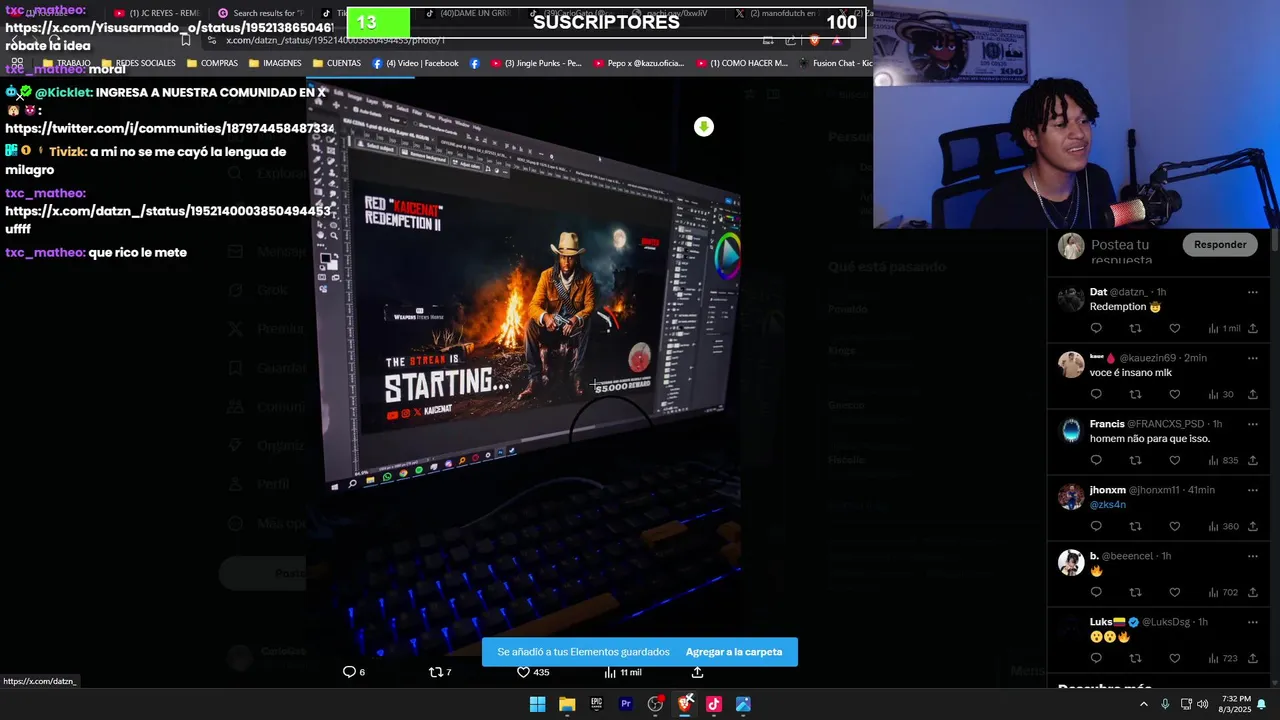Reply to Francis's comment
This screenshot has width=1280, height=720.
click(1096, 460)
